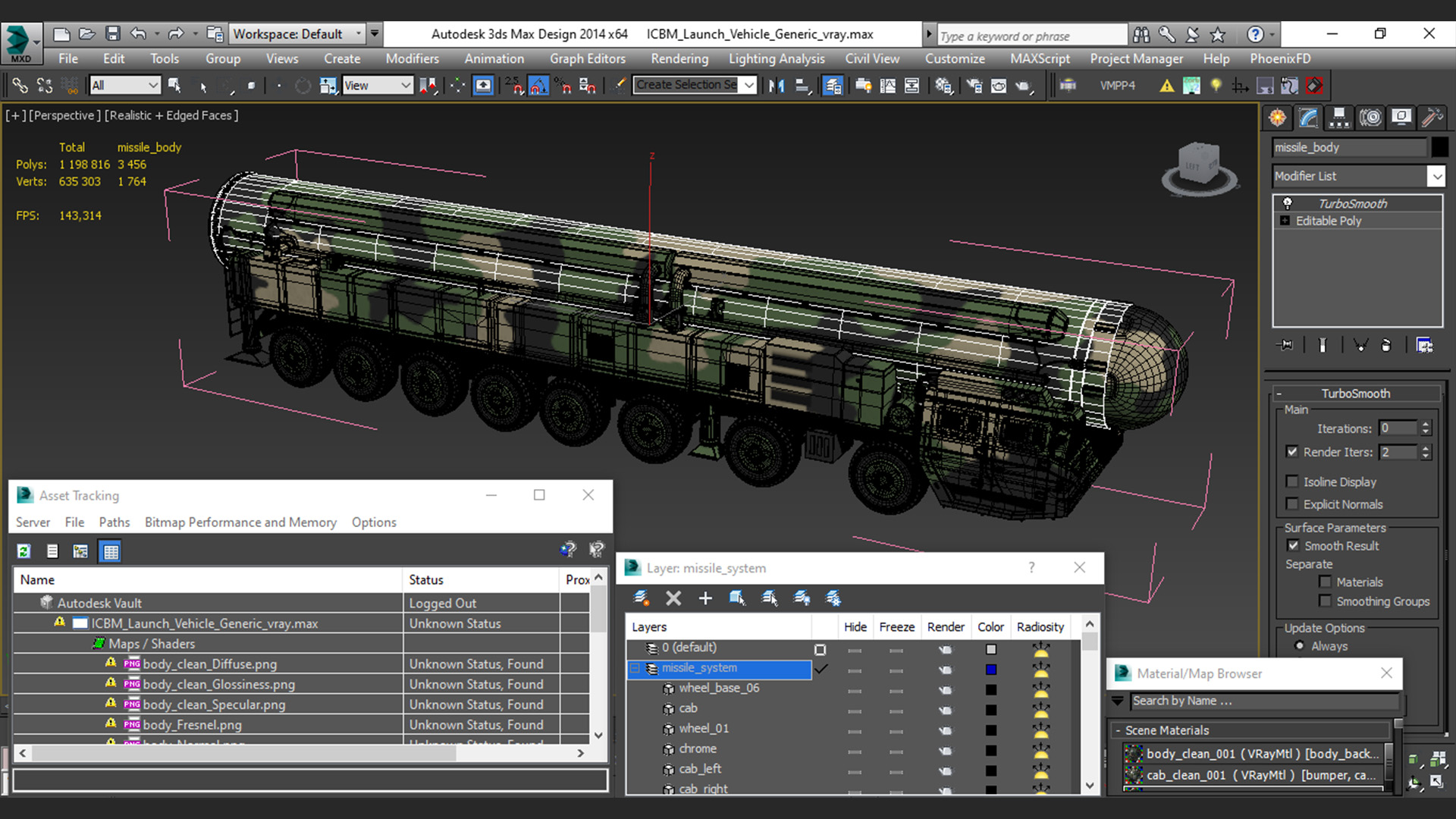Open the Material Editor icon
Image resolution: width=1456 pixels, height=819 pixels.
(943, 86)
